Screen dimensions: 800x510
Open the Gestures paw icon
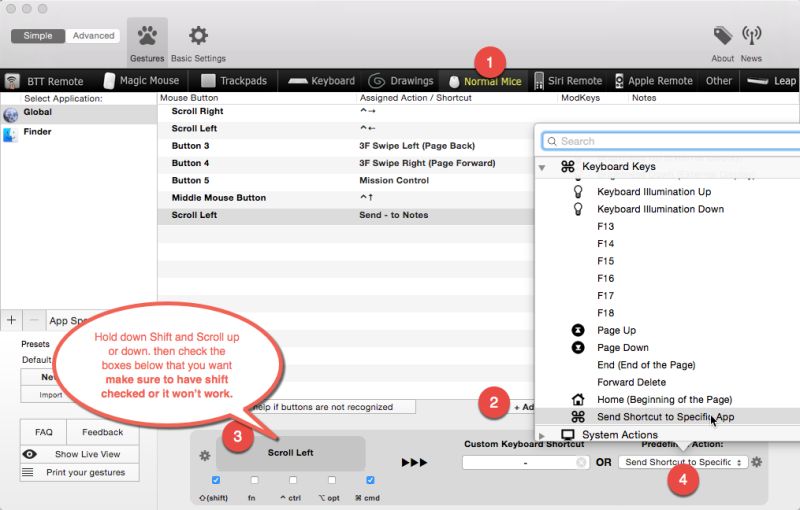click(147, 36)
